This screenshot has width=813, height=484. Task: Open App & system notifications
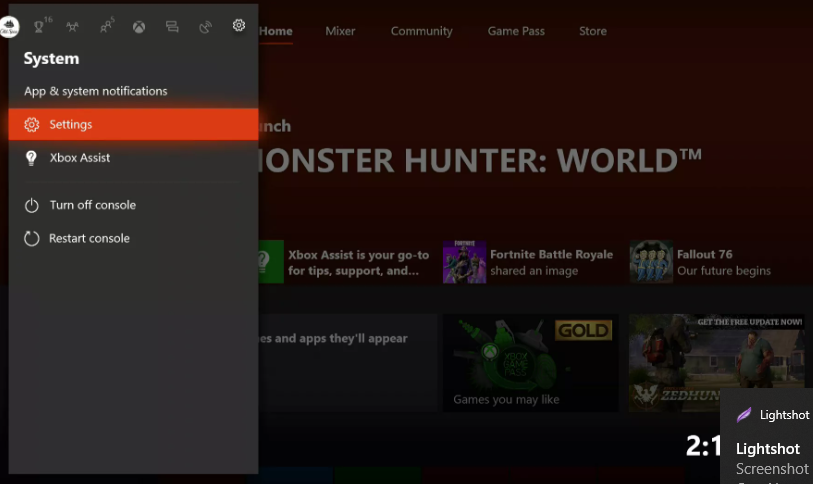point(95,91)
